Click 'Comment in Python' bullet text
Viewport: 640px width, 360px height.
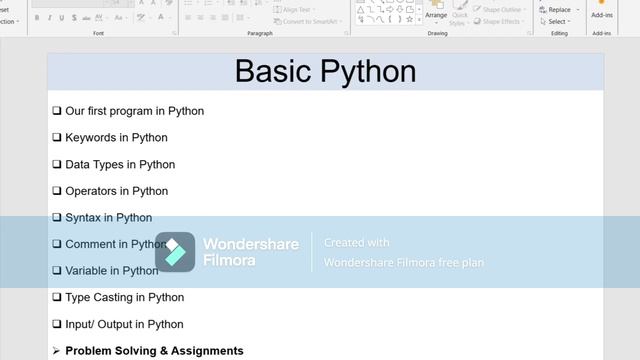[x=116, y=244]
